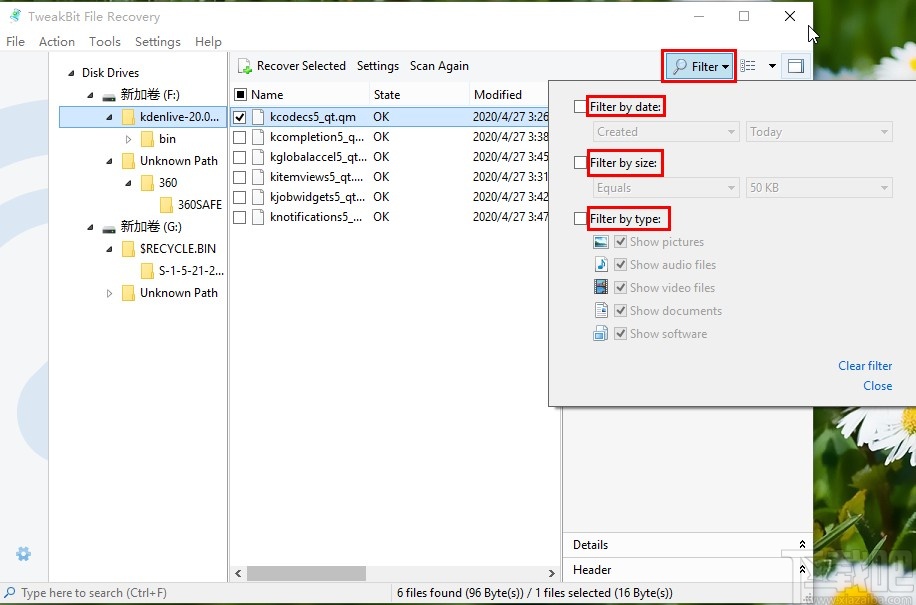
Task: Open the Filter dropdown button
Action: tap(699, 66)
